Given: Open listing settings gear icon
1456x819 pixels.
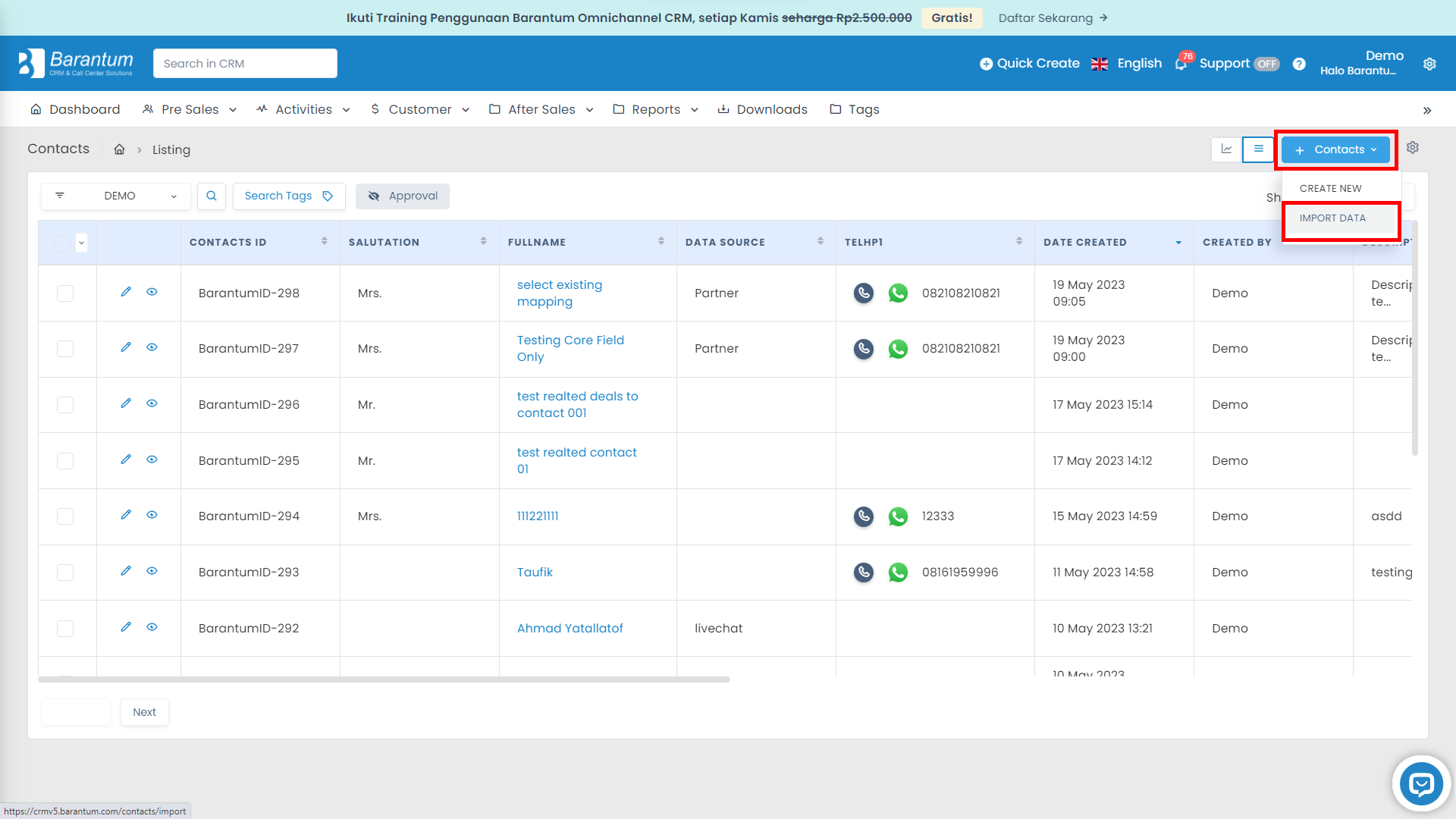Looking at the screenshot, I should click(x=1413, y=148).
